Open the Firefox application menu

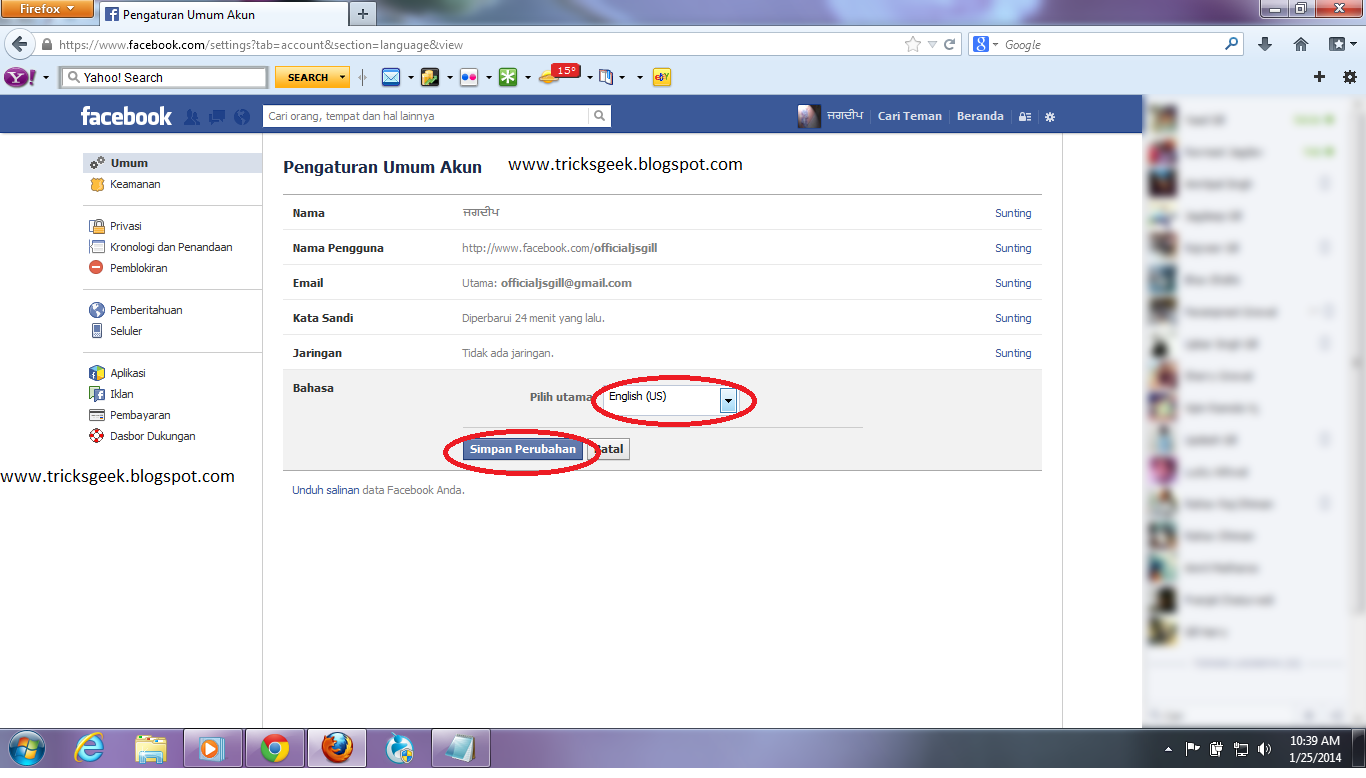tap(48, 9)
